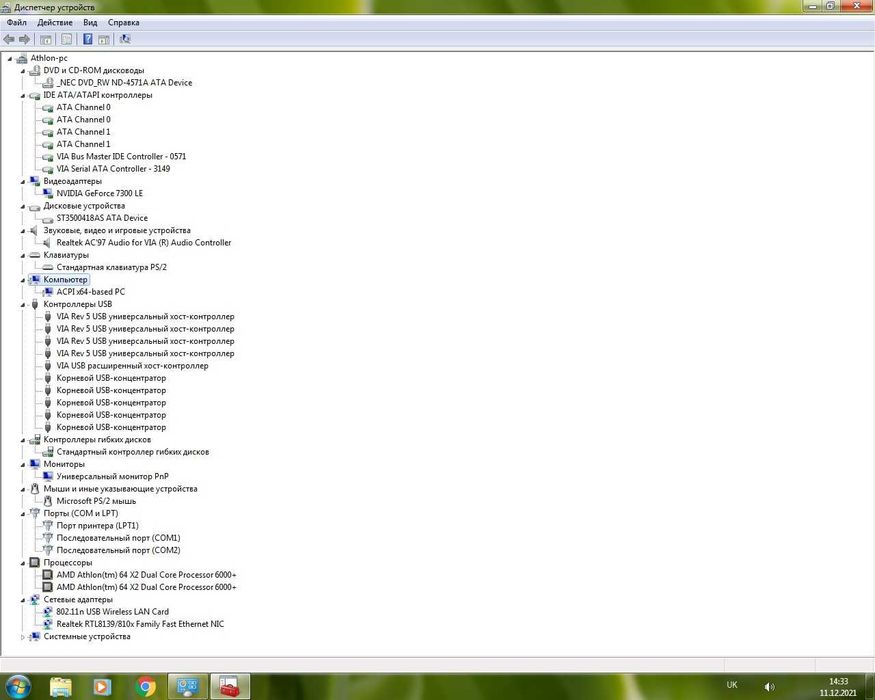Click the mouse icon beside Microsoft PS/2 мышь
This screenshot has height=700, width=875.
(x=48, y=501)
